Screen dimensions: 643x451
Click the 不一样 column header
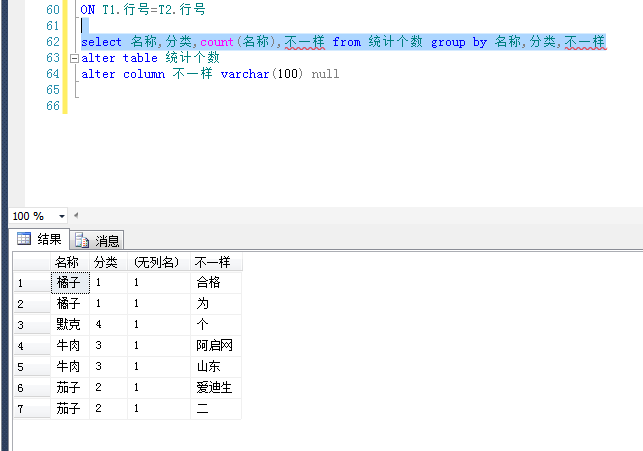coord(216,262)
